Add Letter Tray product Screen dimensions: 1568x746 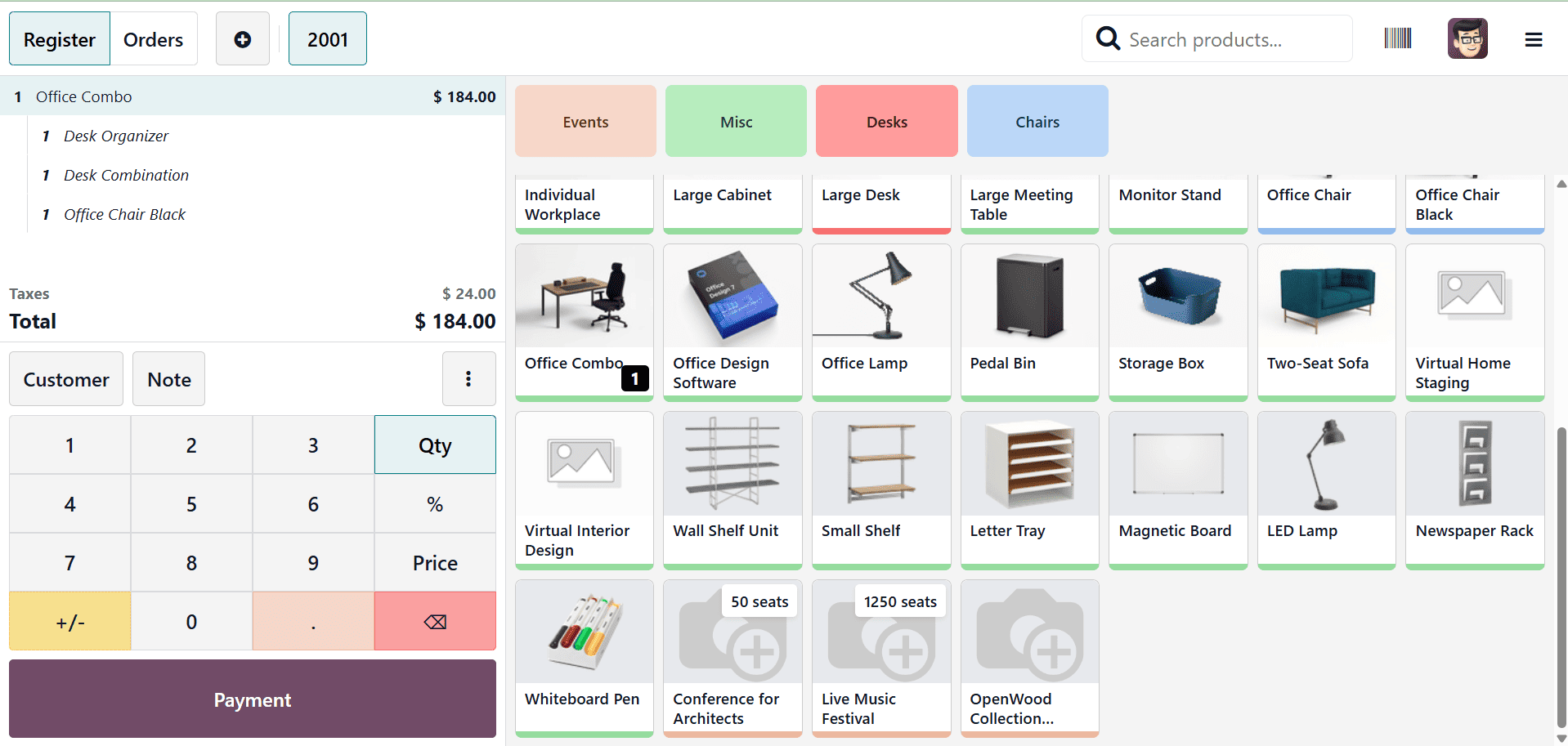click(1030, 490)
